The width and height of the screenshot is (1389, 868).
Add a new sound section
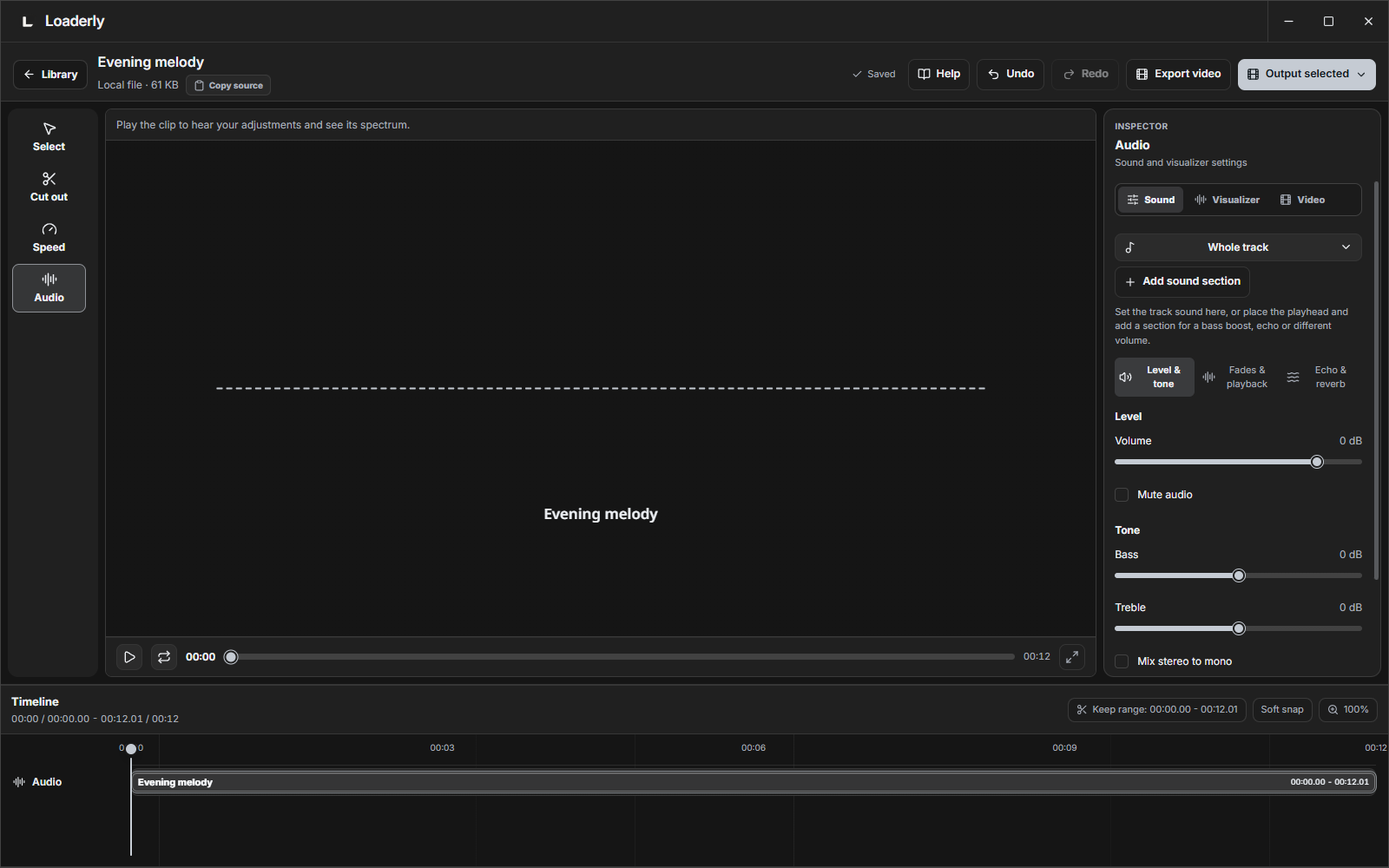pyautogui.click(x=1182, y=281)
